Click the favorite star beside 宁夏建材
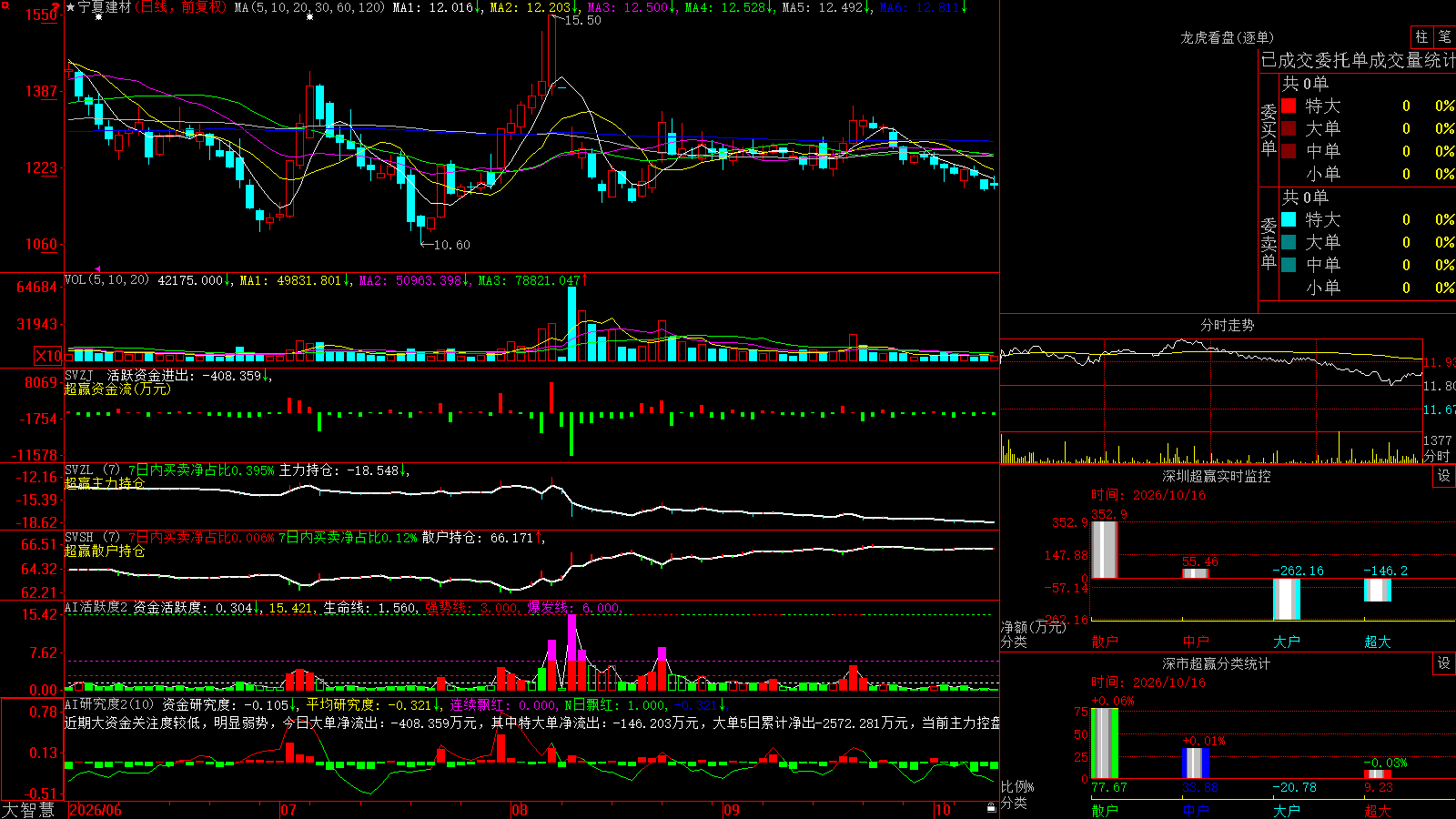The image size is (1456, 819). pyautogui.click(x=70, y=7)
